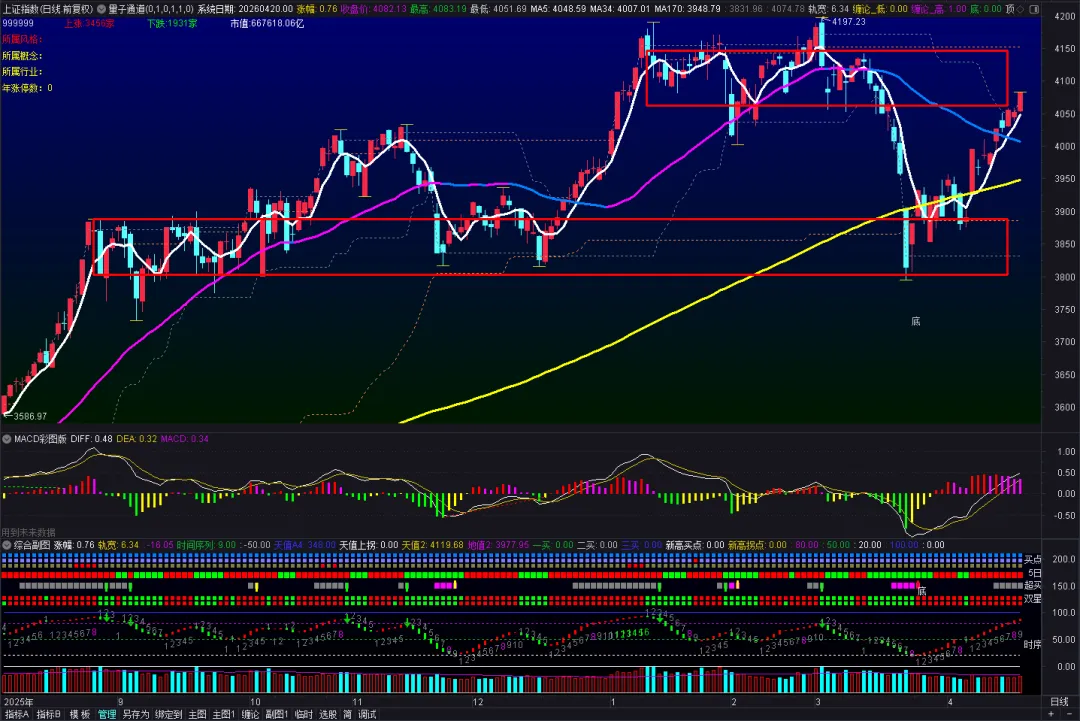
Task: Open the 副图1 tab
Action: (x=277, y=715)
